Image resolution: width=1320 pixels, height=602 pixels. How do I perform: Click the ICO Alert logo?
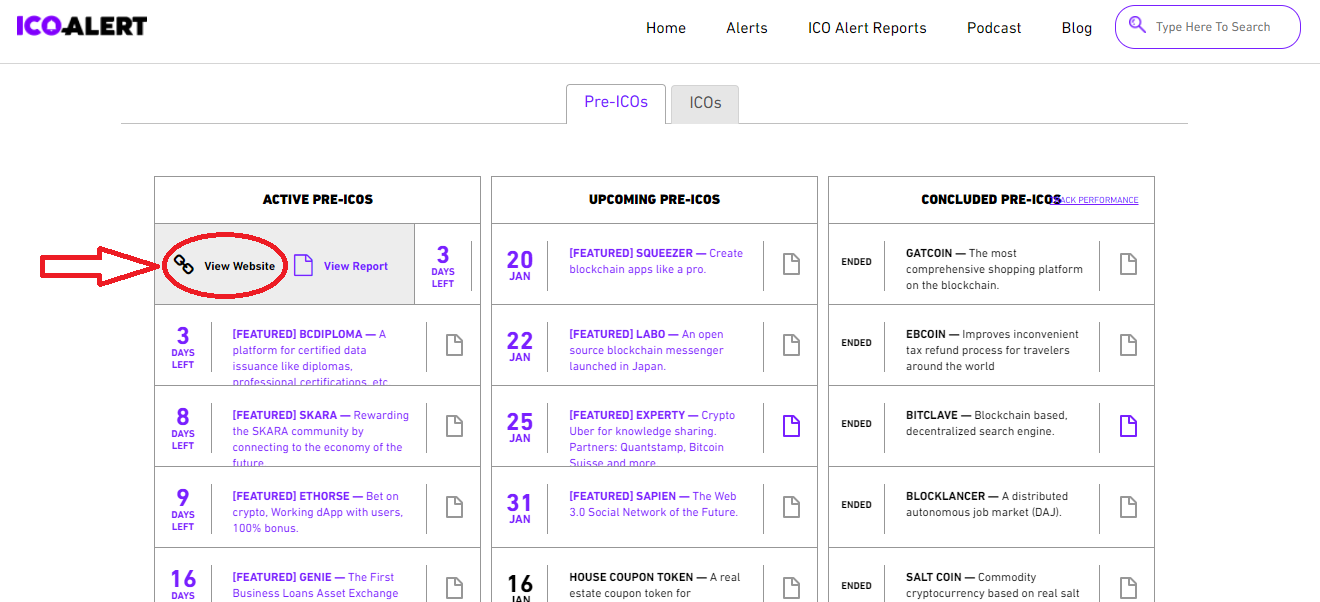81,26
